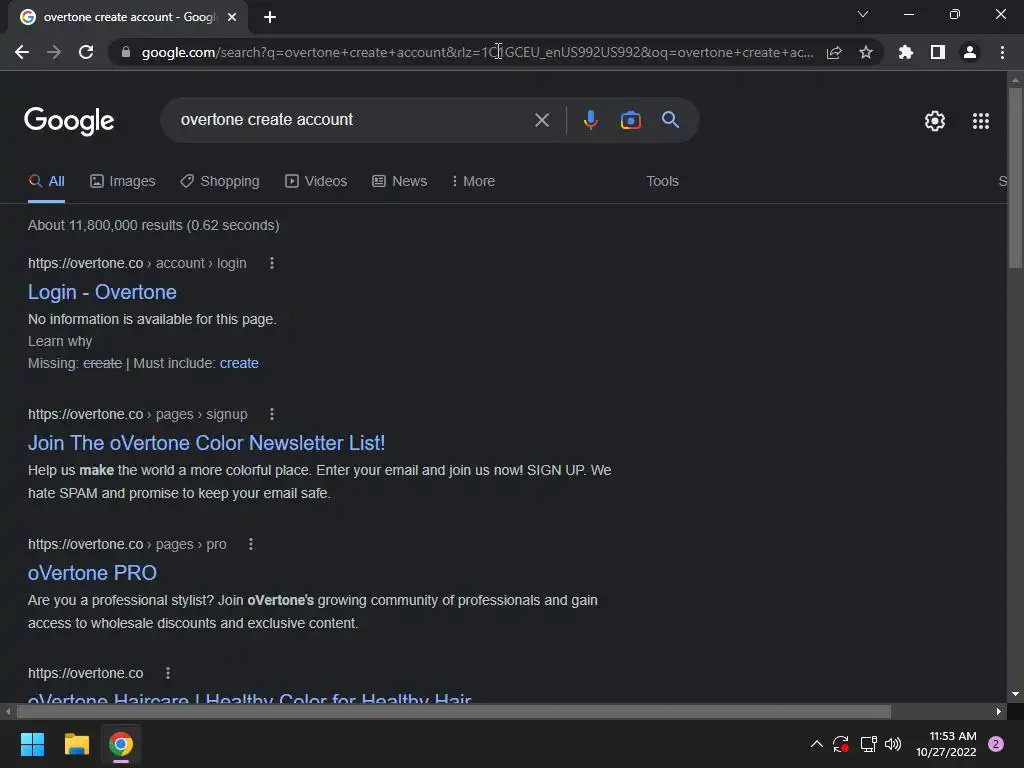Click About 11,800,000 results text

153,225
